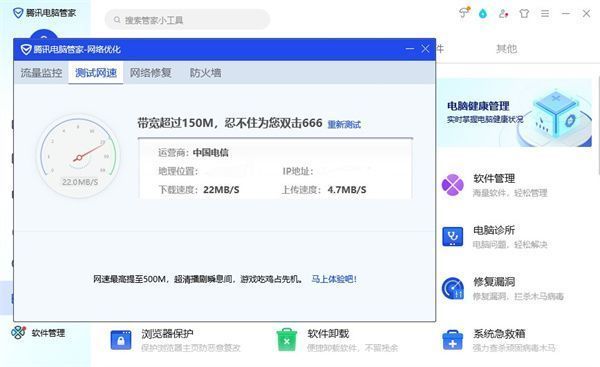Click the umbrella notification icon in title bar
600x367 pixels.
(x=463, y=13)
